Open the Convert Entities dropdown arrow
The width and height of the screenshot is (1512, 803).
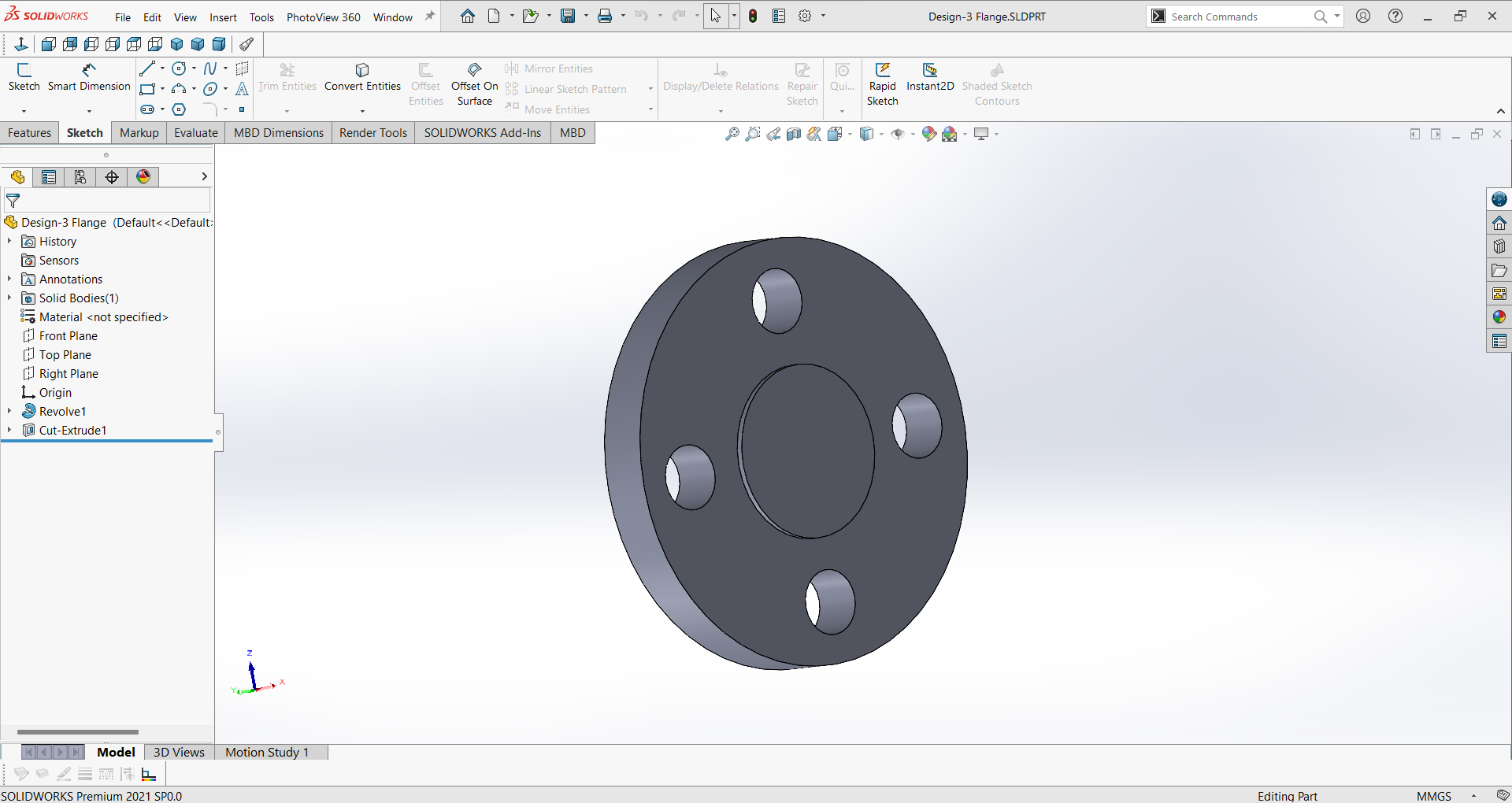coord(362,111)
